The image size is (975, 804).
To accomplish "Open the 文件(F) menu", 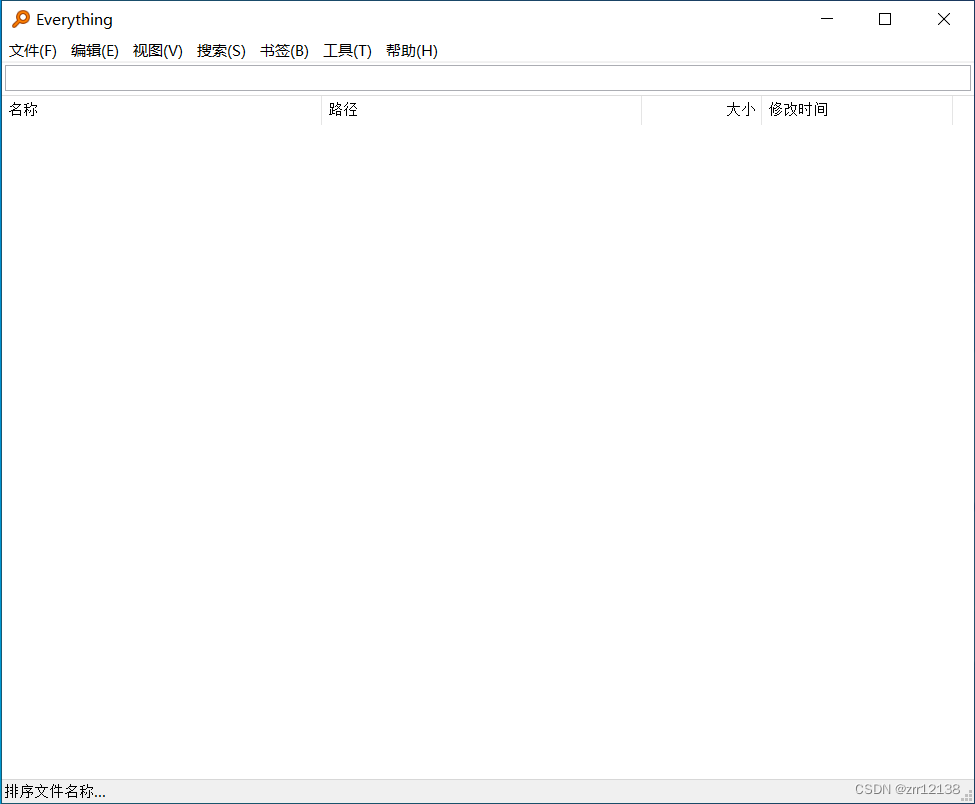I will tap(32, 50).
